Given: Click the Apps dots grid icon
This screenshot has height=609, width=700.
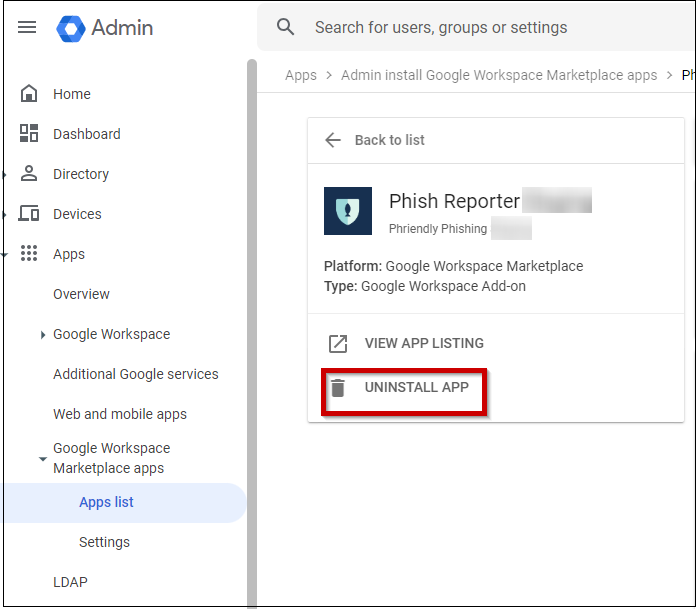Looking at the screenshot, I should click(29, 253).
